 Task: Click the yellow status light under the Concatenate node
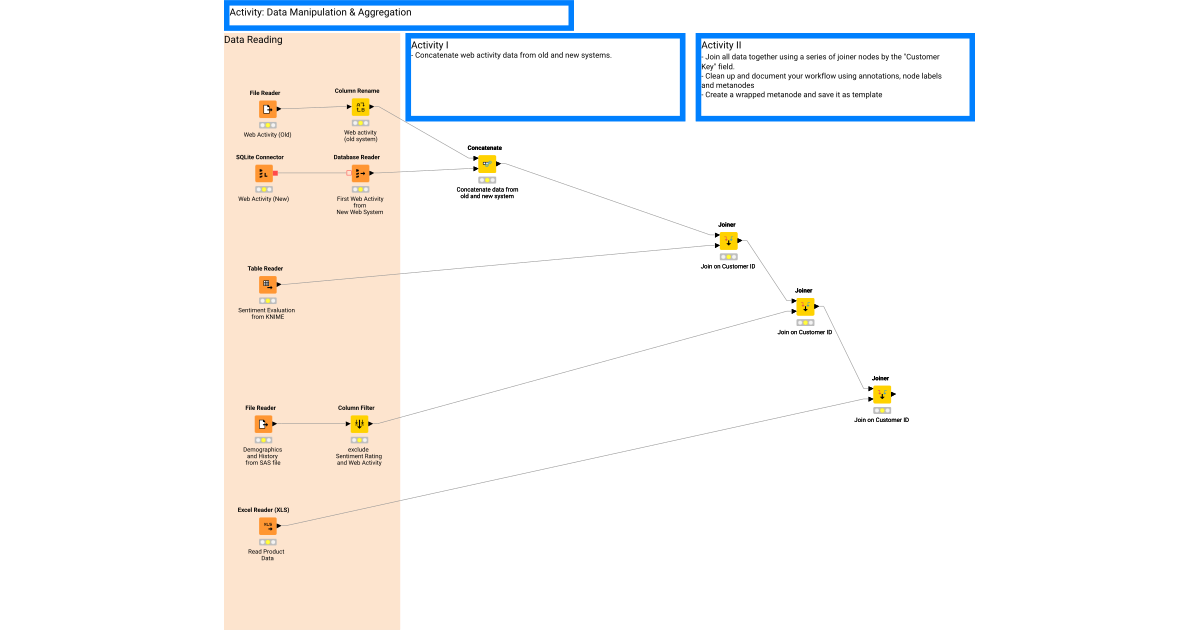[487, 180]
